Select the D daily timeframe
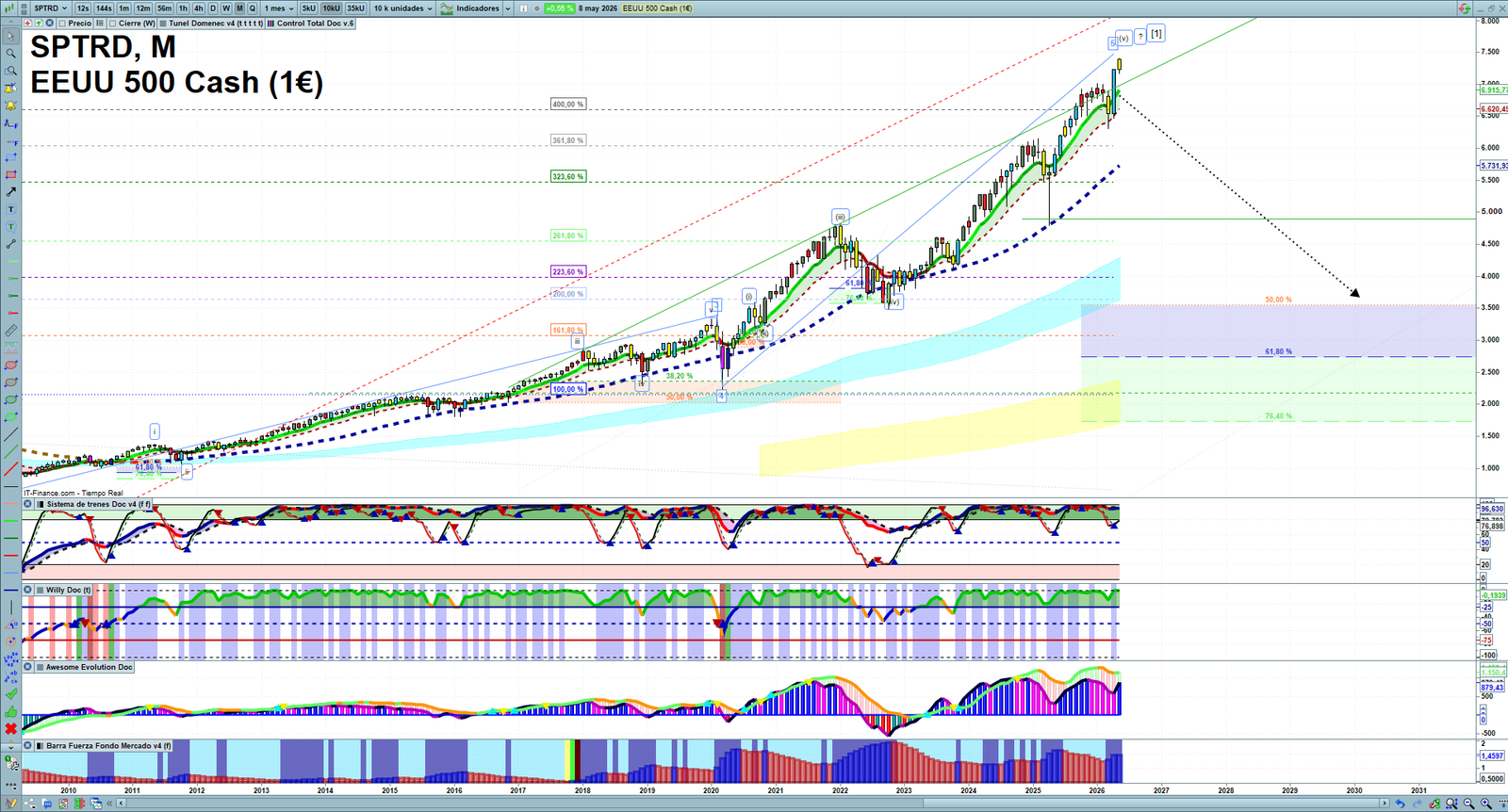The image size is (1508, 812). 213,8
